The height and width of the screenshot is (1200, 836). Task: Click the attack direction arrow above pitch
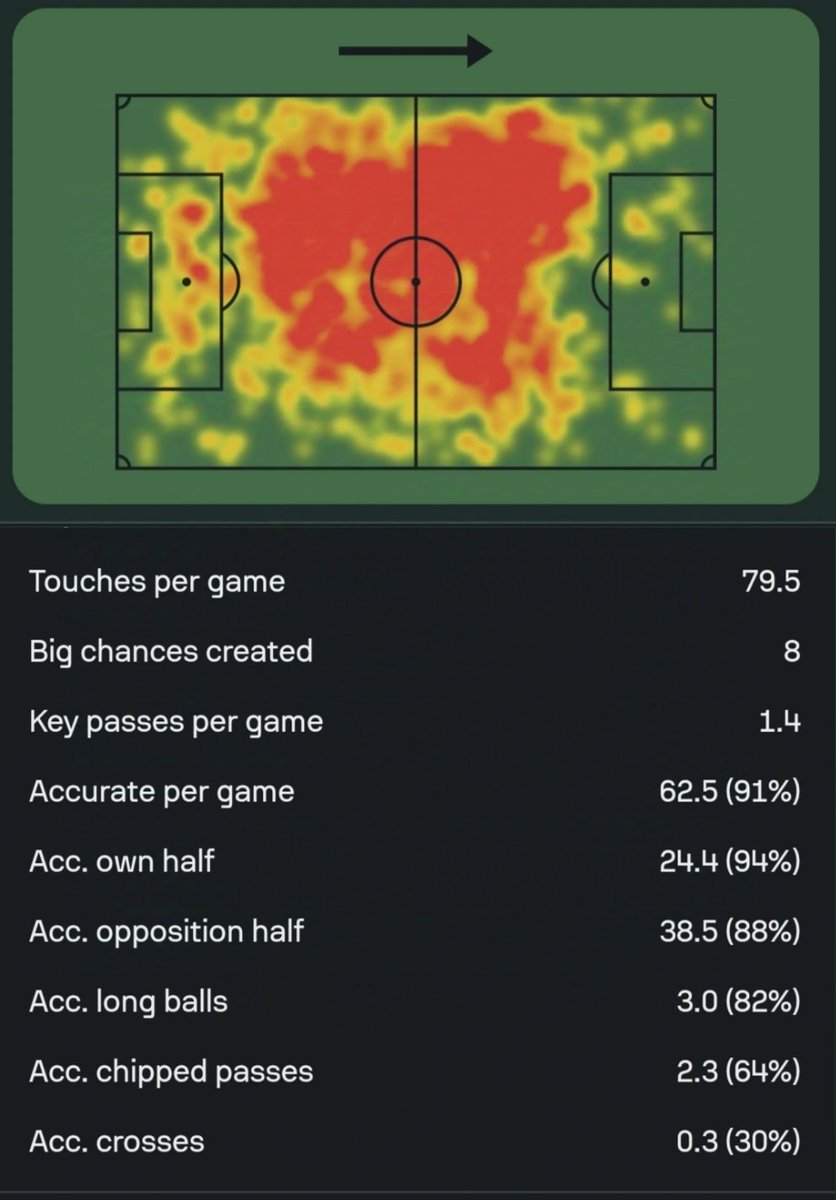[x=415, y=52]
